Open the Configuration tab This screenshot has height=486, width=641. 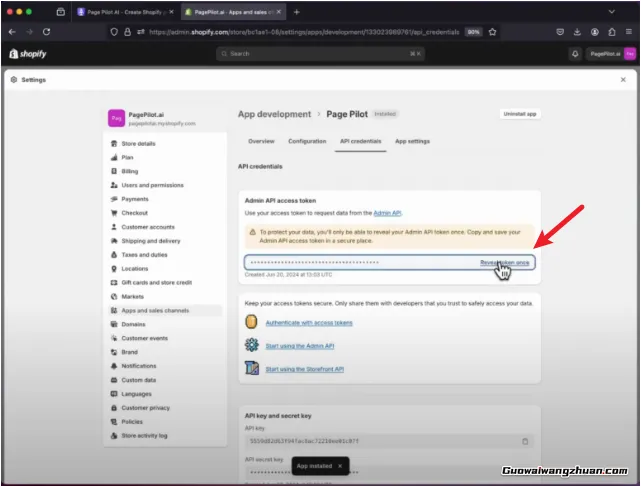pyautogui.click(x=307, y=142)
